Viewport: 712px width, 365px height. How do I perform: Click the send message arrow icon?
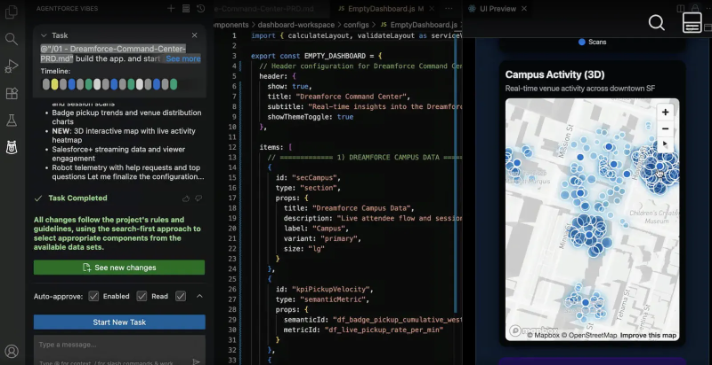pyautogui.click(x=196, y=361)
